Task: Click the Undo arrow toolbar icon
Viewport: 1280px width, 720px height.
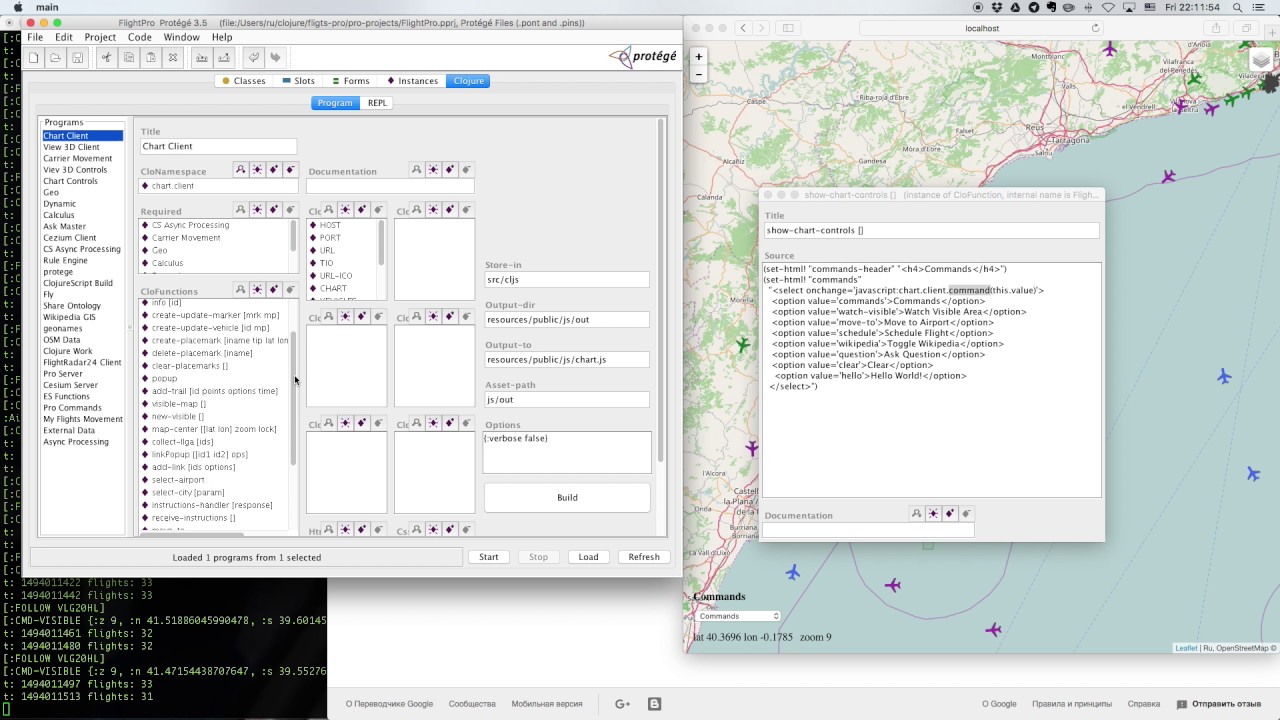Action: [254, 58]
